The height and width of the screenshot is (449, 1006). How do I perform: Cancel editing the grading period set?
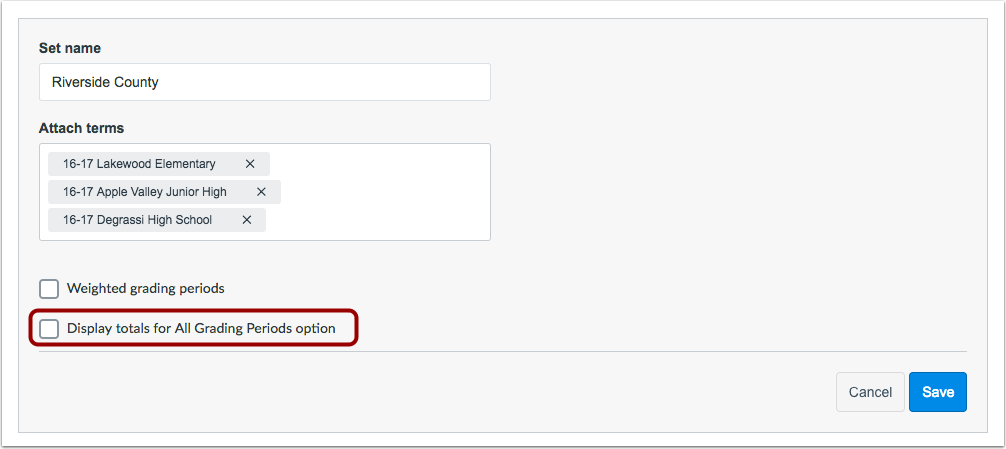870,392
